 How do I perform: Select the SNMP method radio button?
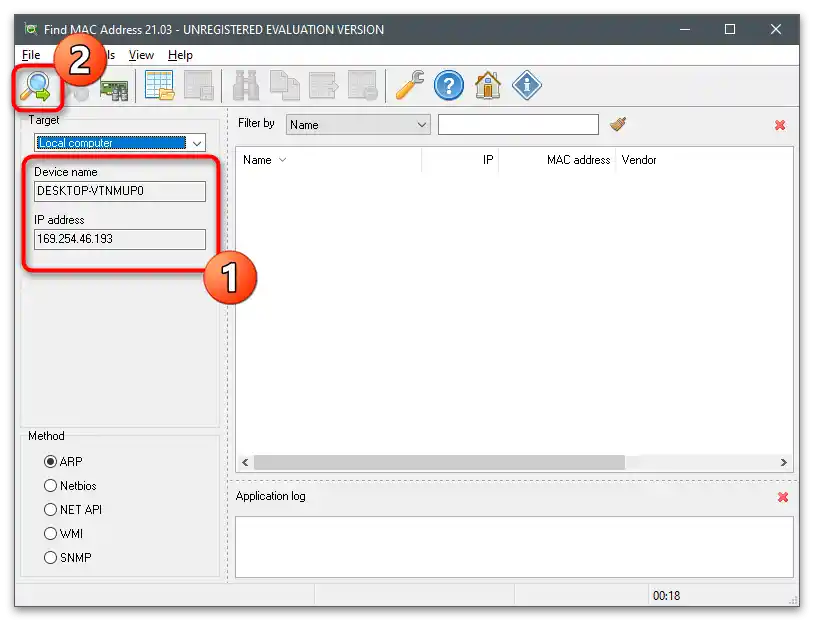point(50,557)
